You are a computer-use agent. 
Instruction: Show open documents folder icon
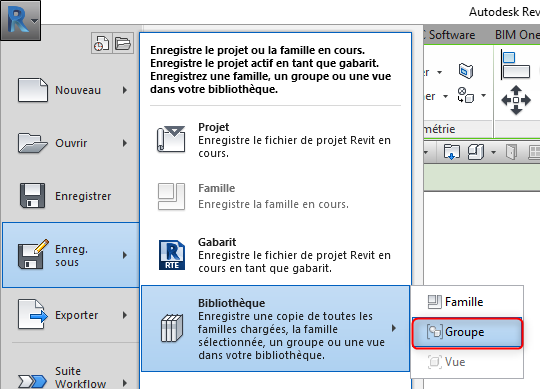pos(123,43)
